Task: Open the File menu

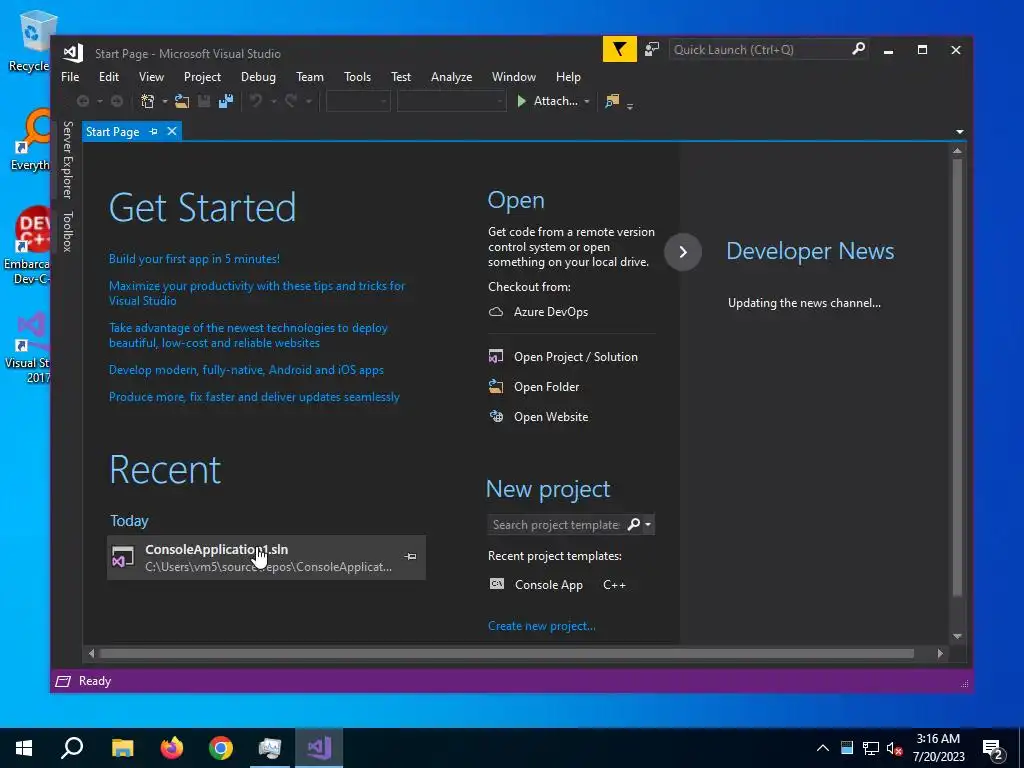Action: pos(70,77)
